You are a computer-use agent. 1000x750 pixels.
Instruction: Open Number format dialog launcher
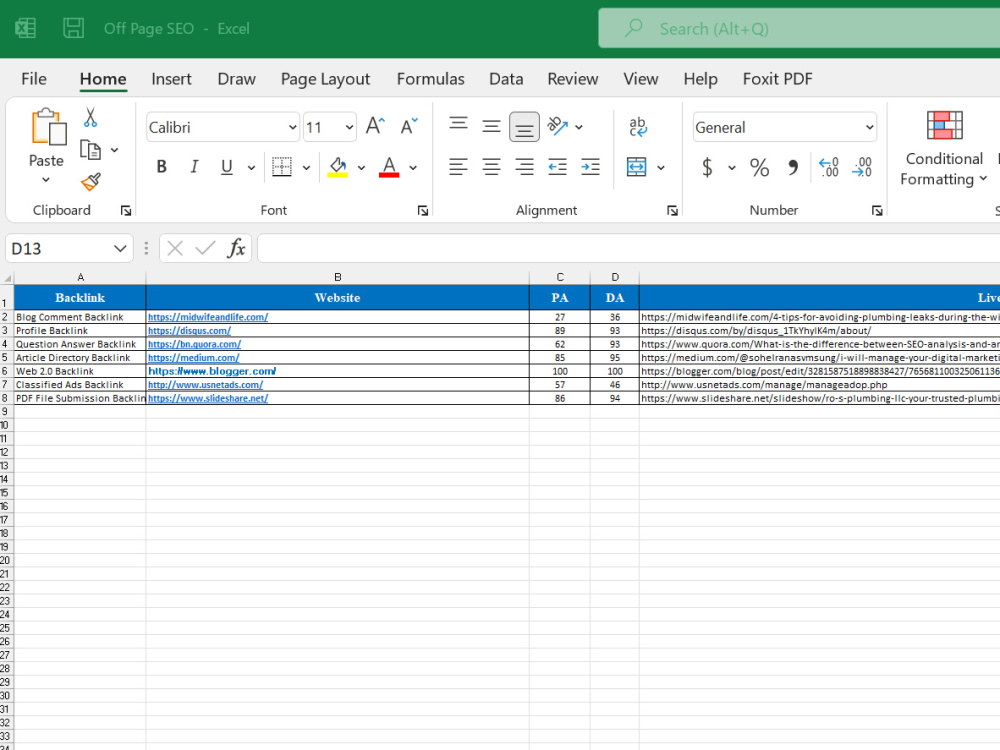pyautogui.click(x=877, y=210)
